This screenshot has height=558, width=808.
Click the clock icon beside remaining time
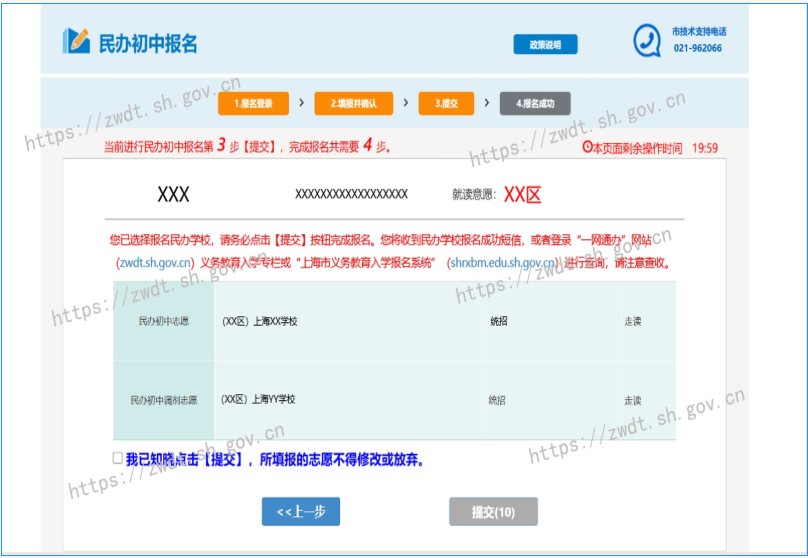(x=587, y=148)
